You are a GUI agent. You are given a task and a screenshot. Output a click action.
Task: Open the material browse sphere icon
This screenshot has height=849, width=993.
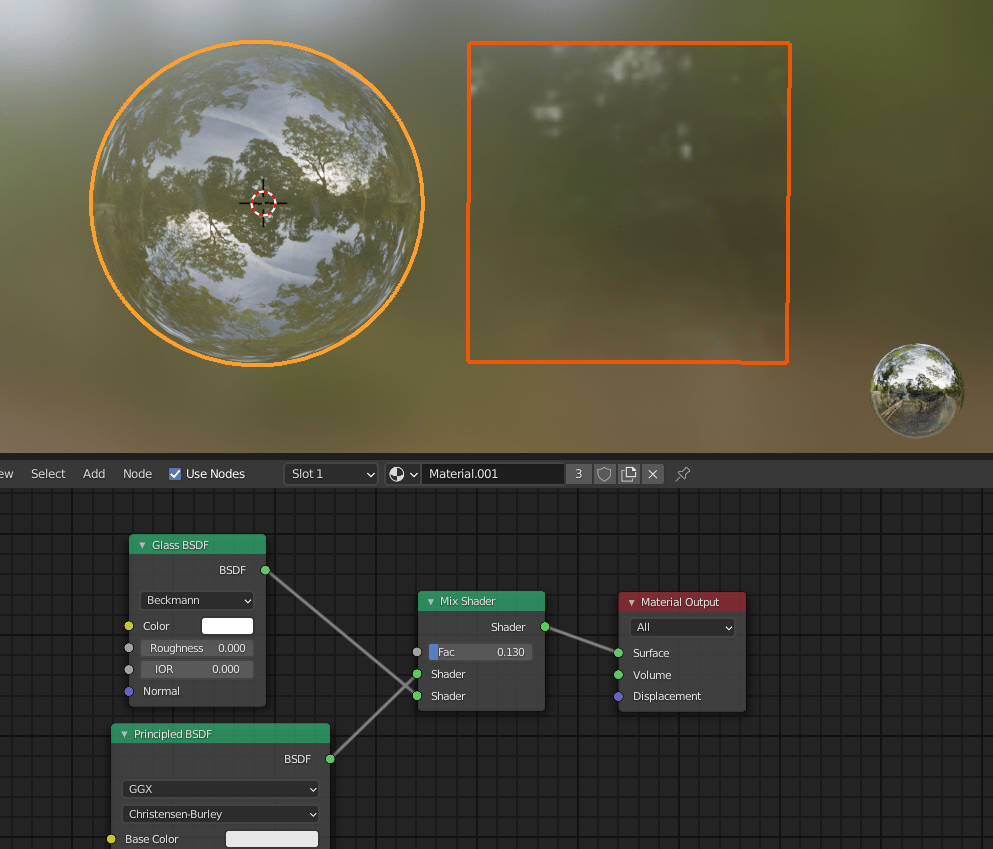pyautogui.click(x=397, y=474)
